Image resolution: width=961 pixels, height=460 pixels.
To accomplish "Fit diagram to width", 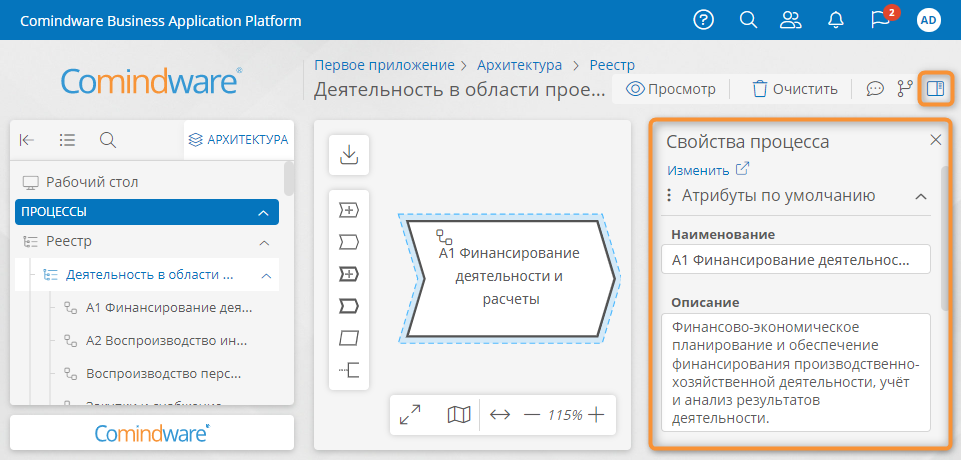I will (x=500, y=415).
